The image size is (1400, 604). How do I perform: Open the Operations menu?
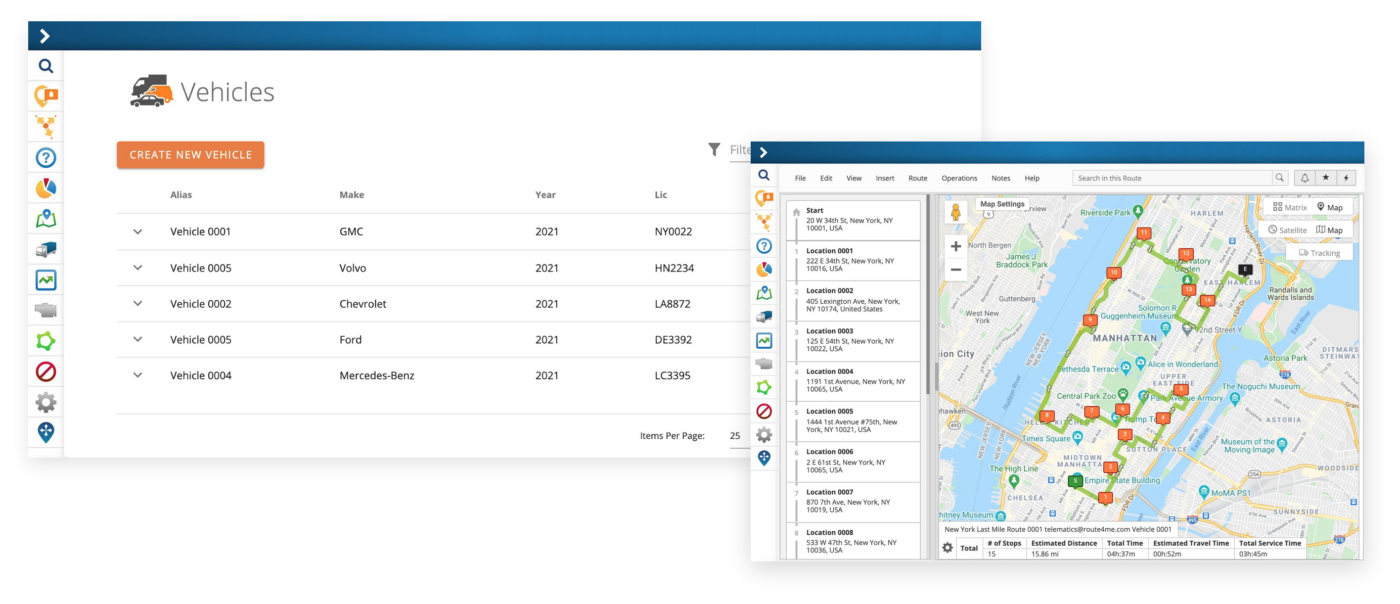click(x=959, y=178)
